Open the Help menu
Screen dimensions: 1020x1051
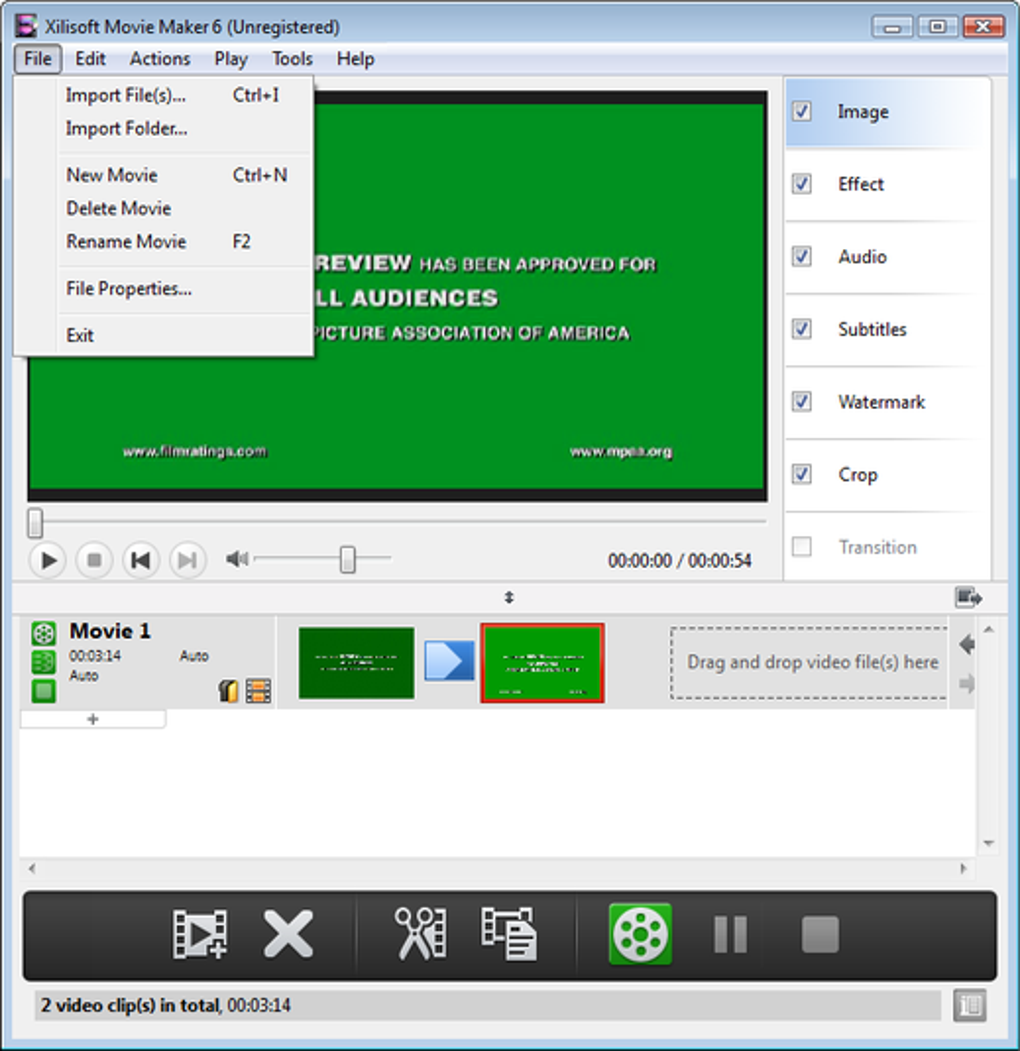tap(355, 59)
